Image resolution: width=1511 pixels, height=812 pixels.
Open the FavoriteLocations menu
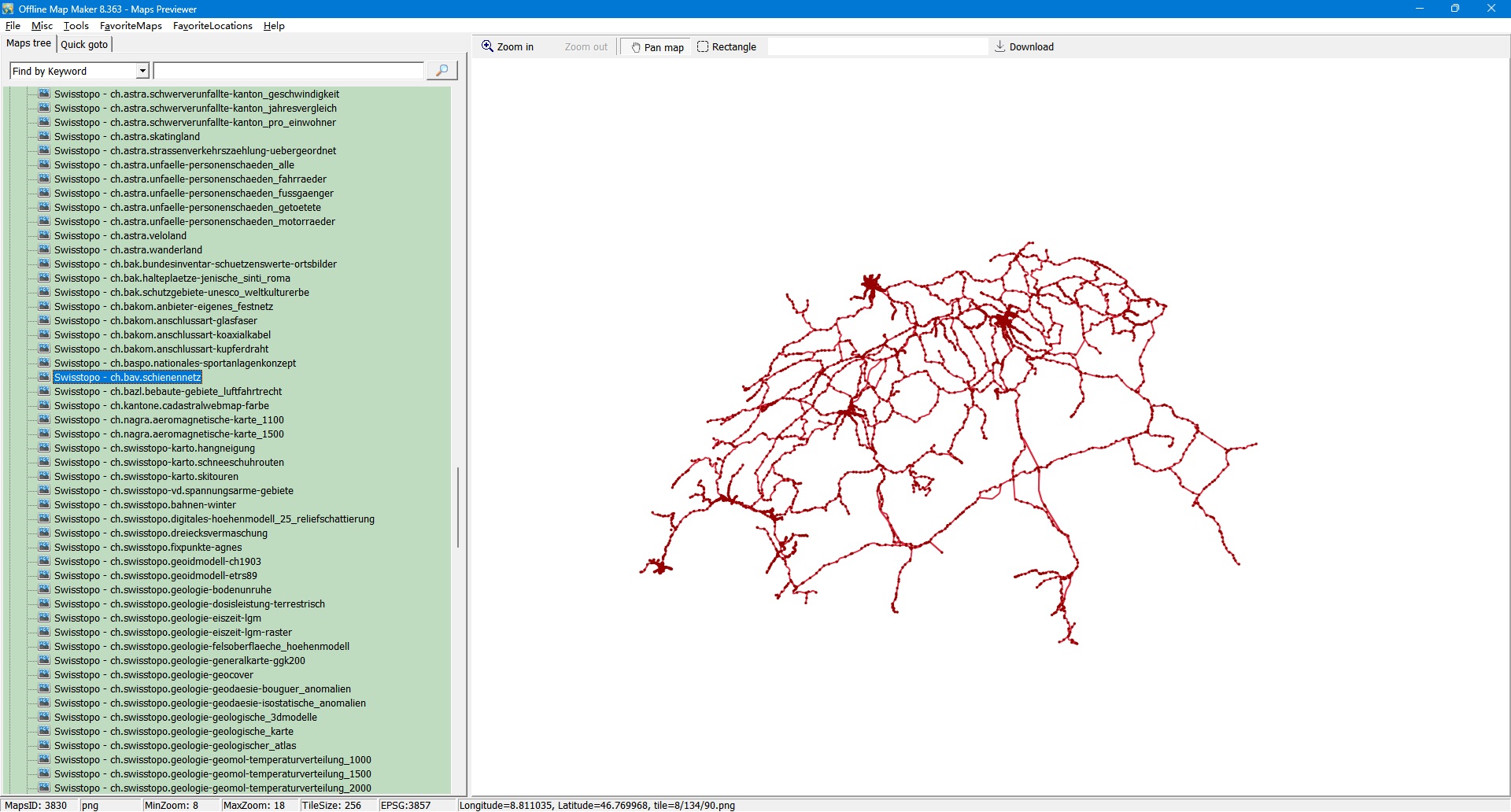click(212, 26)
